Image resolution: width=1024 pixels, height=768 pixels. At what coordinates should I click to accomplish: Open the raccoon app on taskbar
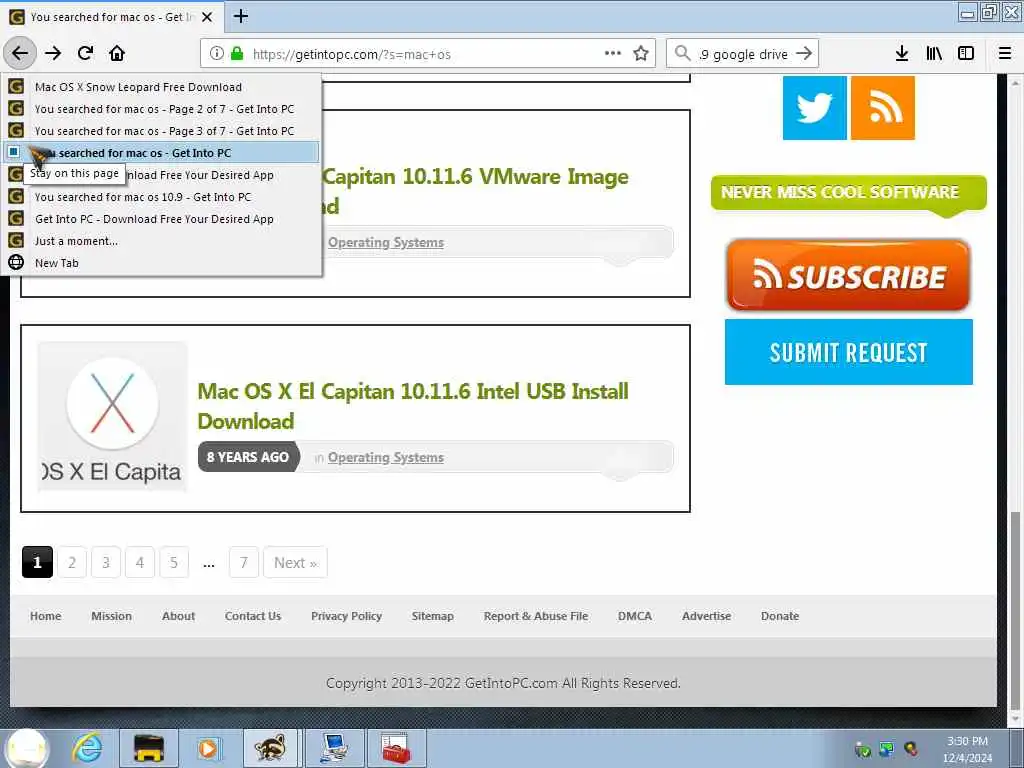coord(270,748)
